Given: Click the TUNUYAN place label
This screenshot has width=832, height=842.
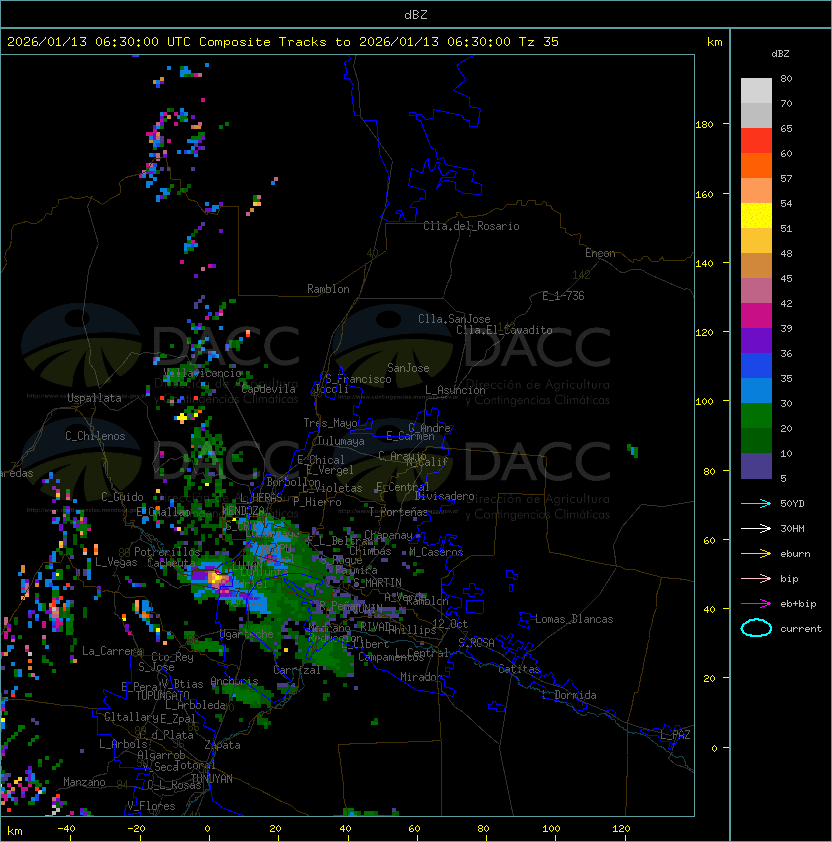Looking at the screenshot, I should pyautogui.click(x=212, y=779).
